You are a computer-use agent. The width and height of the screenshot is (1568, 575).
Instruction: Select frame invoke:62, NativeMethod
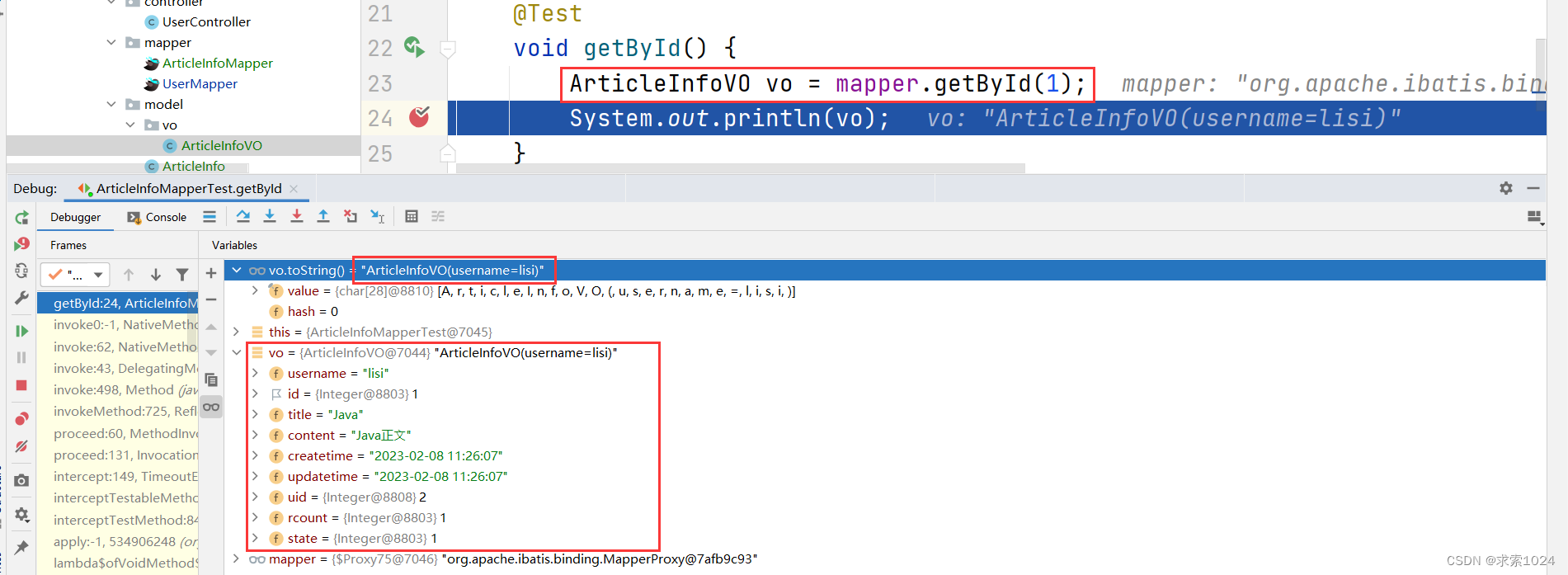point(118,346)
